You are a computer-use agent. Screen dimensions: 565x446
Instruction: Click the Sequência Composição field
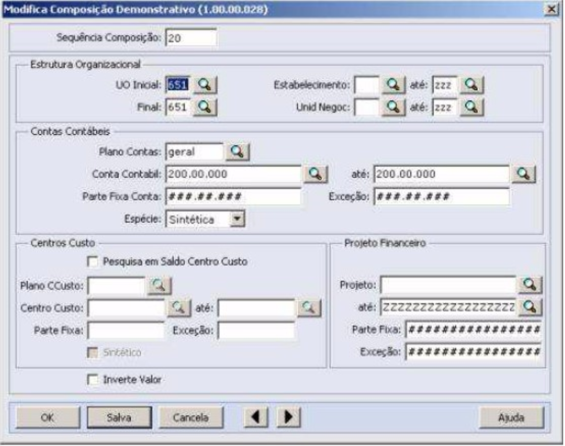click(191, 38)
